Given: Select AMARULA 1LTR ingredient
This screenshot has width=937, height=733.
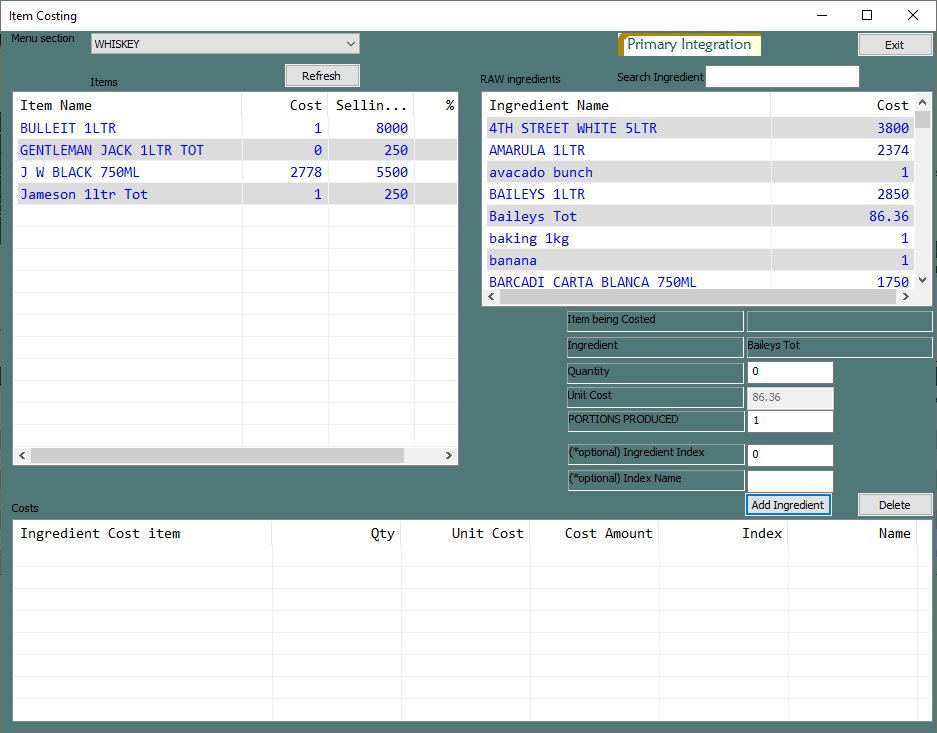Looking at the screenshot, I should [x=699, y=150].
